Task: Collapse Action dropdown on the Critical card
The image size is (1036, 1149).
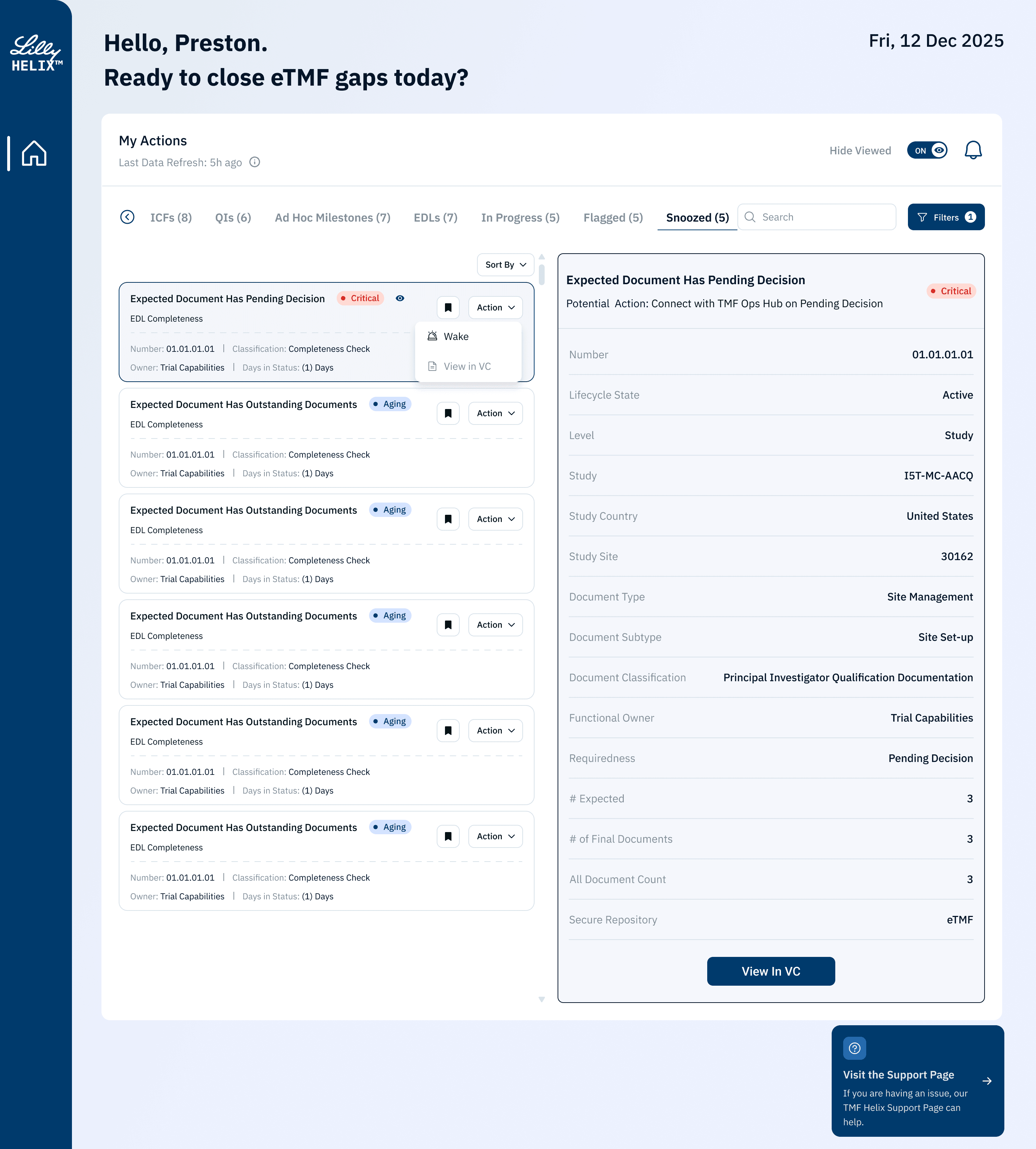Action: [x=495, y=308]
